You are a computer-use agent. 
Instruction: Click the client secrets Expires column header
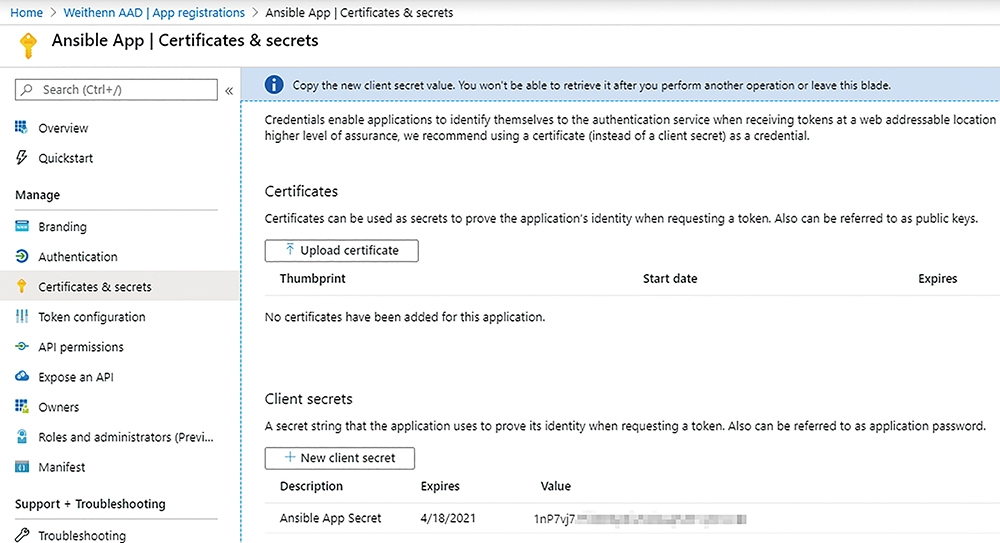coord(440,486)
